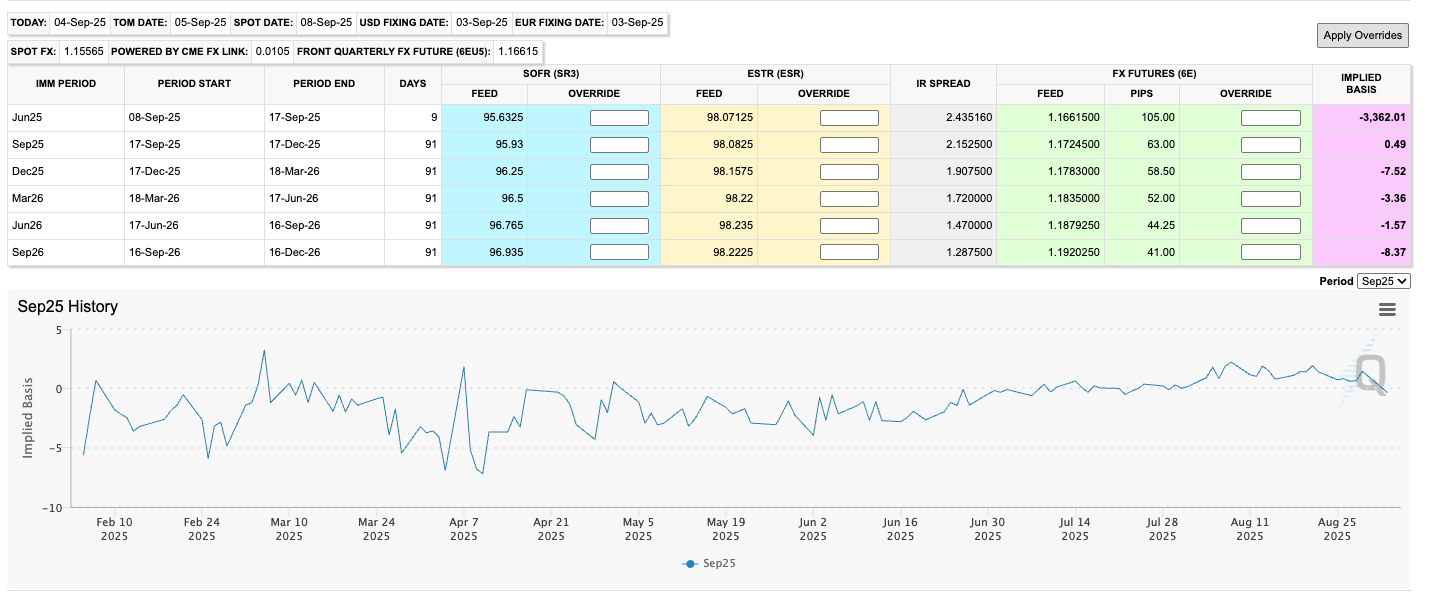Click FX Futures override field for Sep25
The image size is (1435, 595).
[x=1271, y=145]
